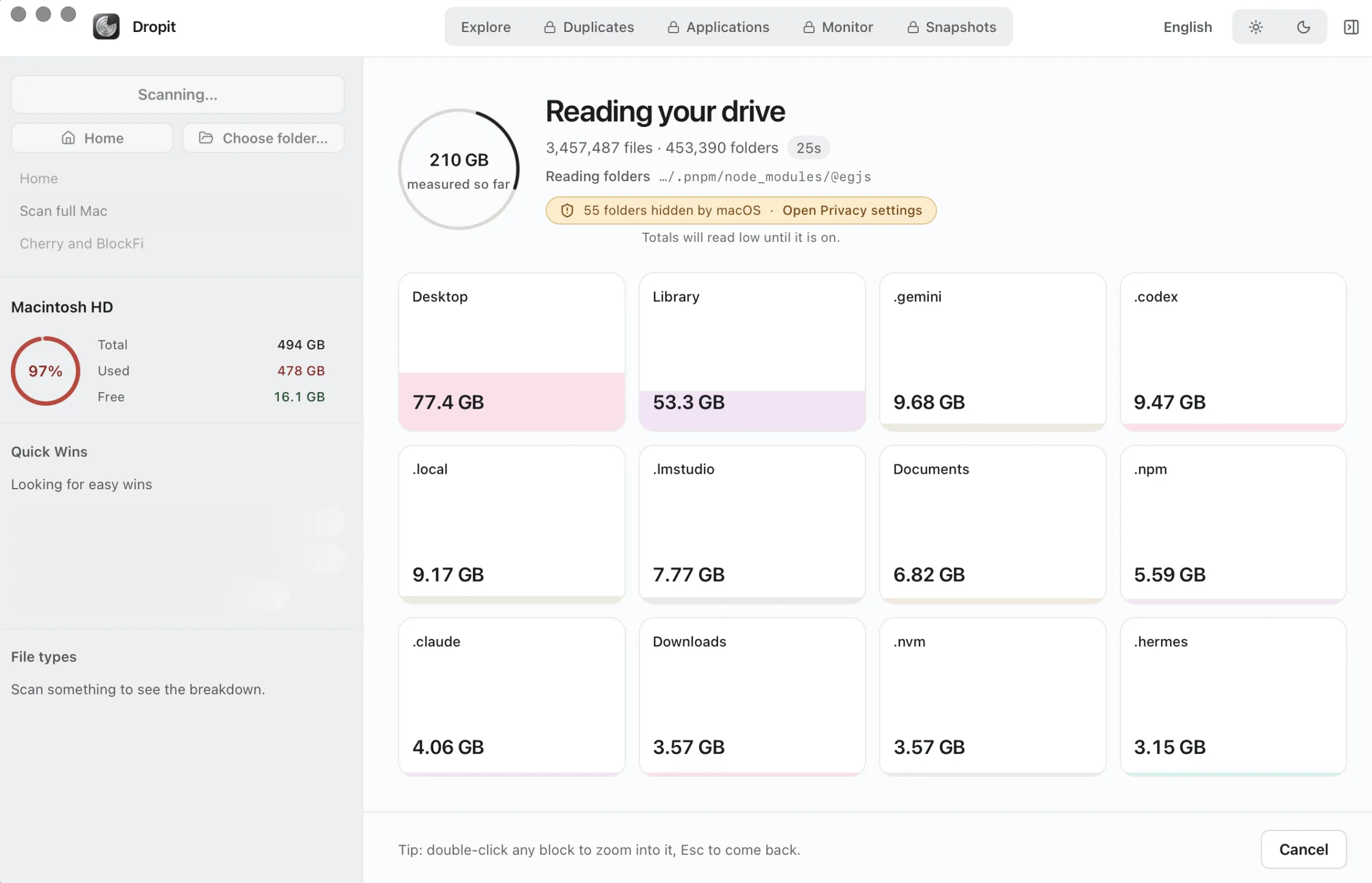Click the 25s elapsed time badge
1372x883 pixels.
[x=808, y=148]
